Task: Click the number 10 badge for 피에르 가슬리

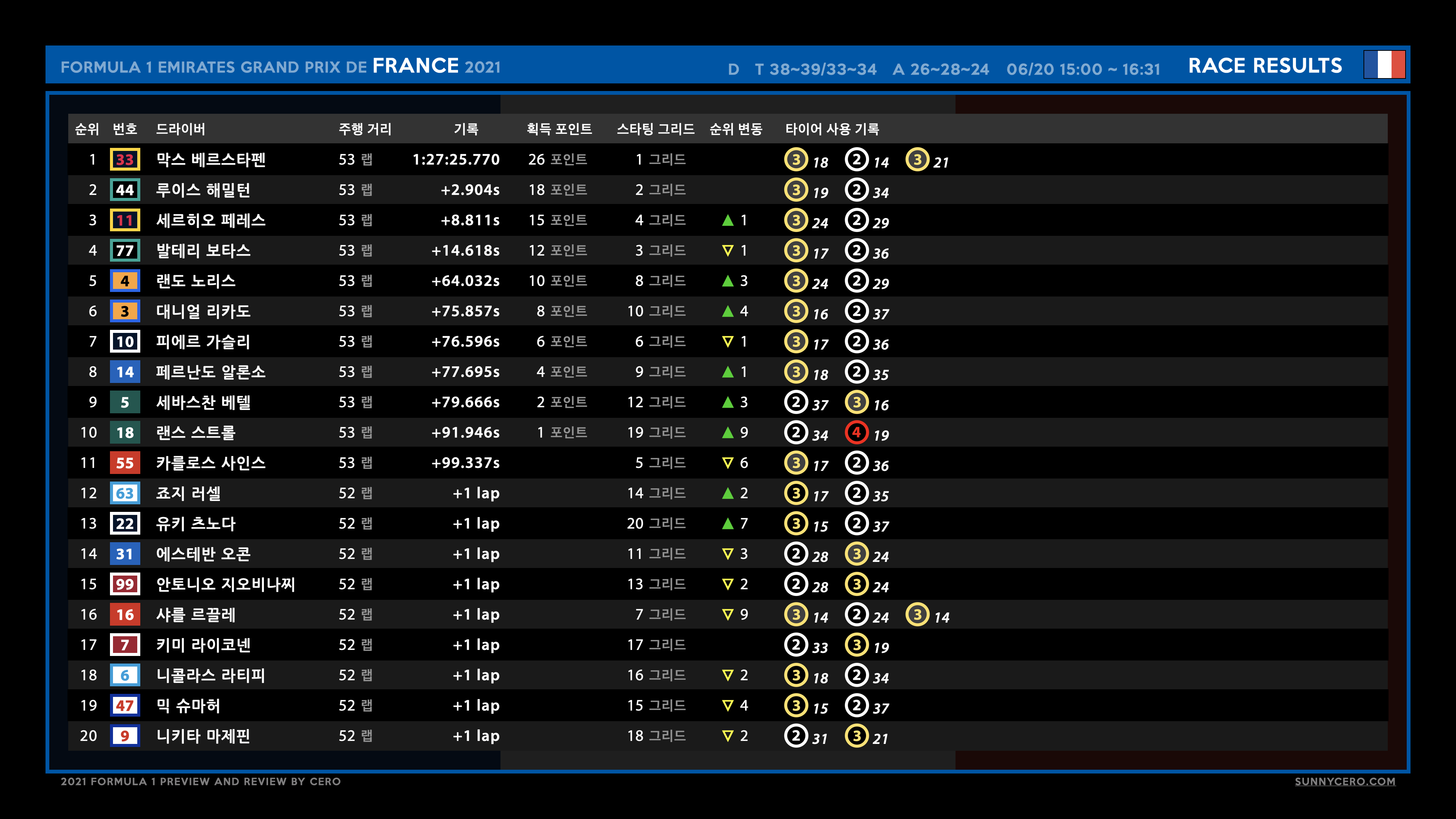Action: tap(125, 341)
